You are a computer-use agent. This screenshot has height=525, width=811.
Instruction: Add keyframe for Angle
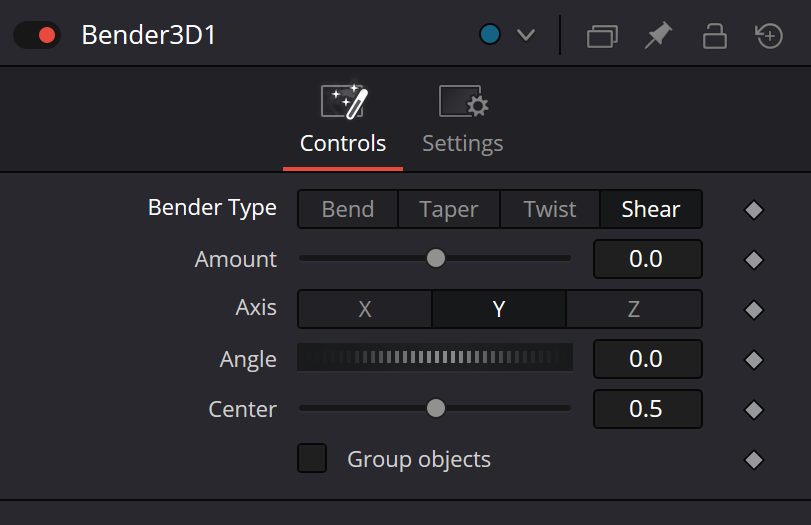click(x=754, y=360)
